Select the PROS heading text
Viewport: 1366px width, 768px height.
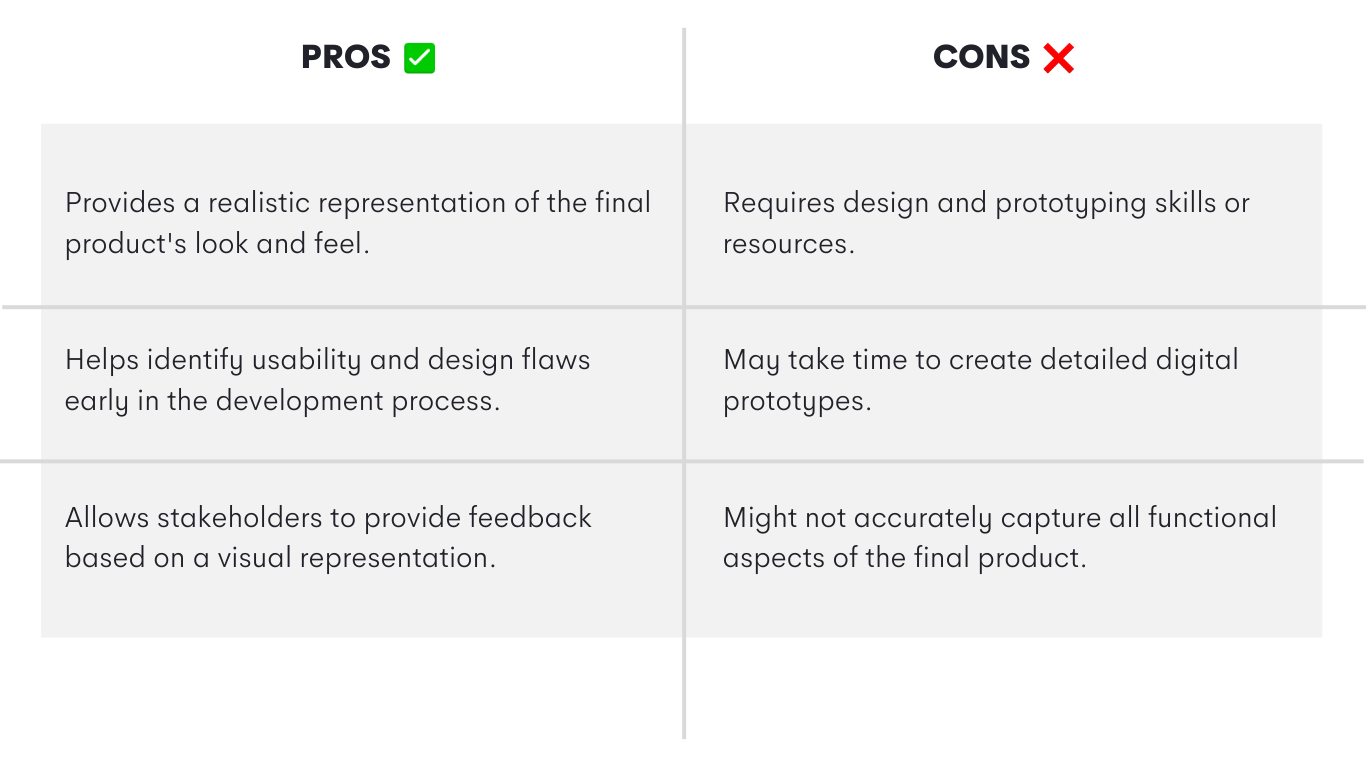[346, 58]
